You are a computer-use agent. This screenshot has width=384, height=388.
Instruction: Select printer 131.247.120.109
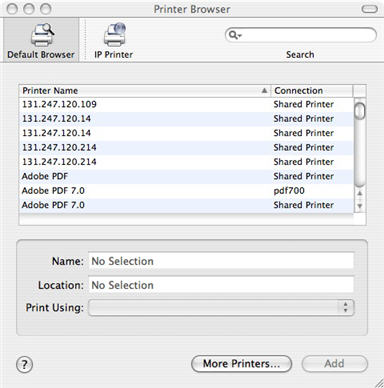(186, 104)
